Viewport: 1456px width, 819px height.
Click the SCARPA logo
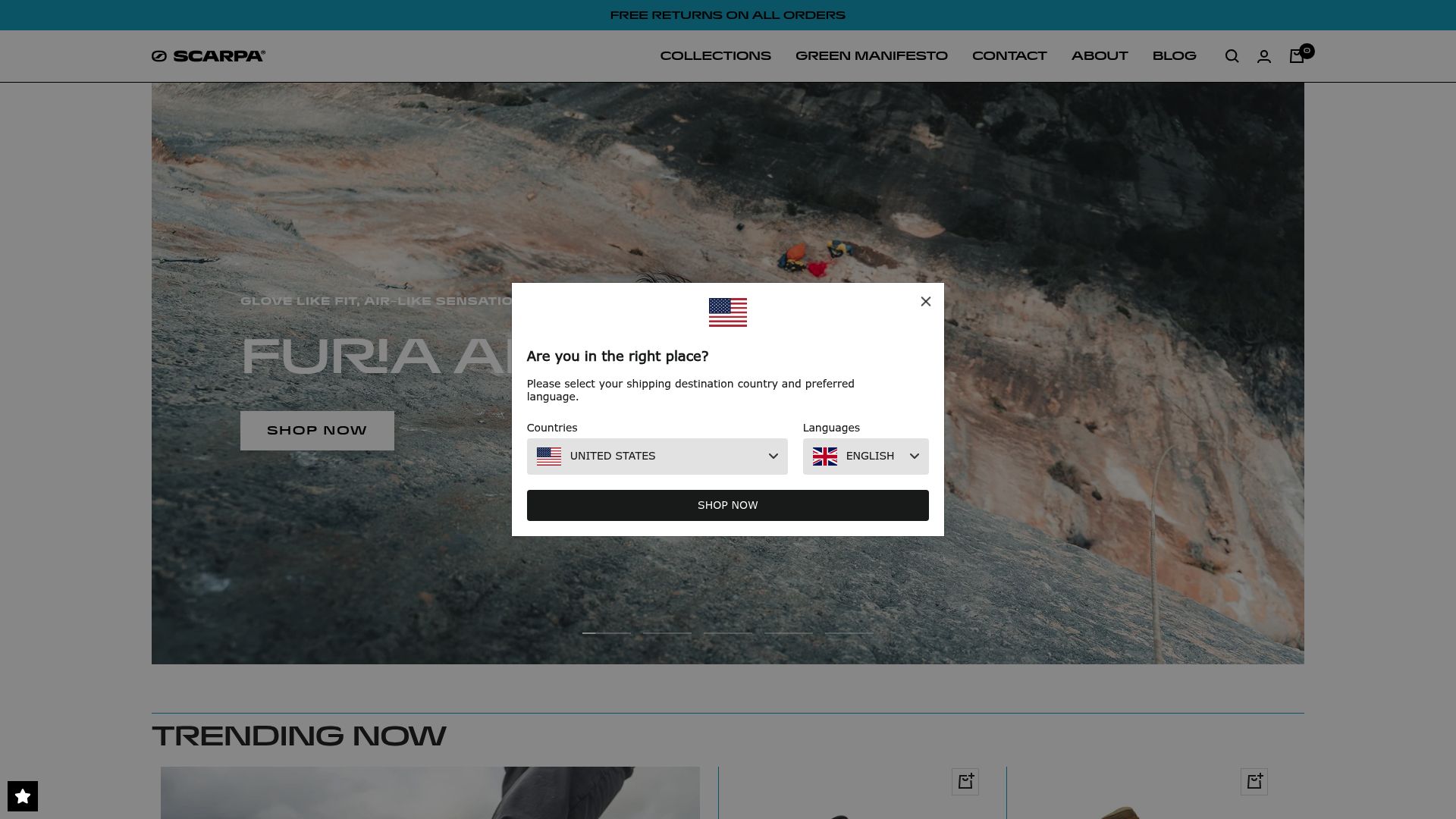pos(209,56)
